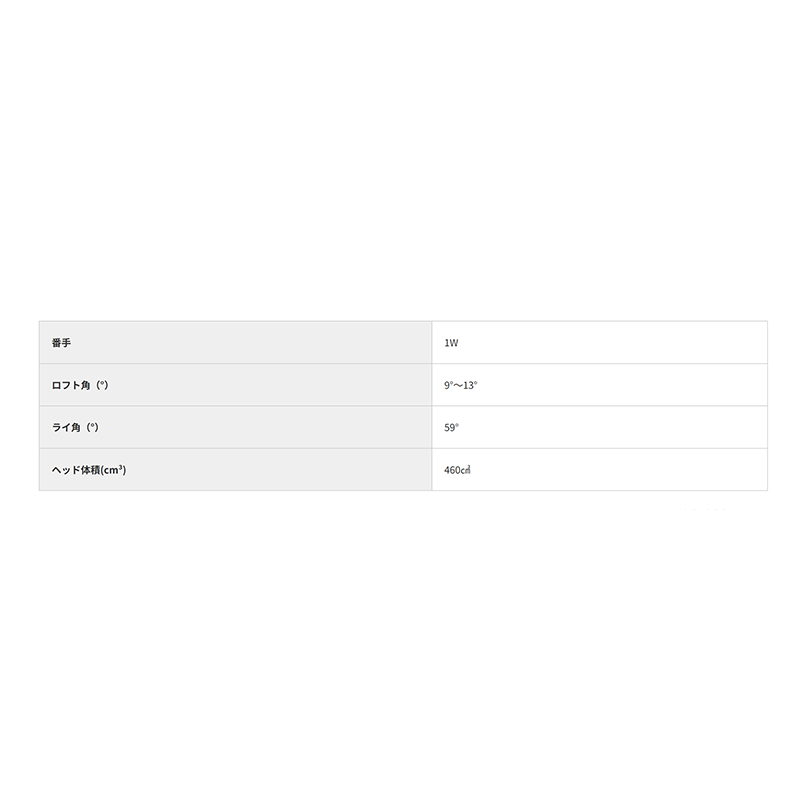Screen dimensions: 800x800
Task: Select the 1W value cell
Action: (600, 342)
